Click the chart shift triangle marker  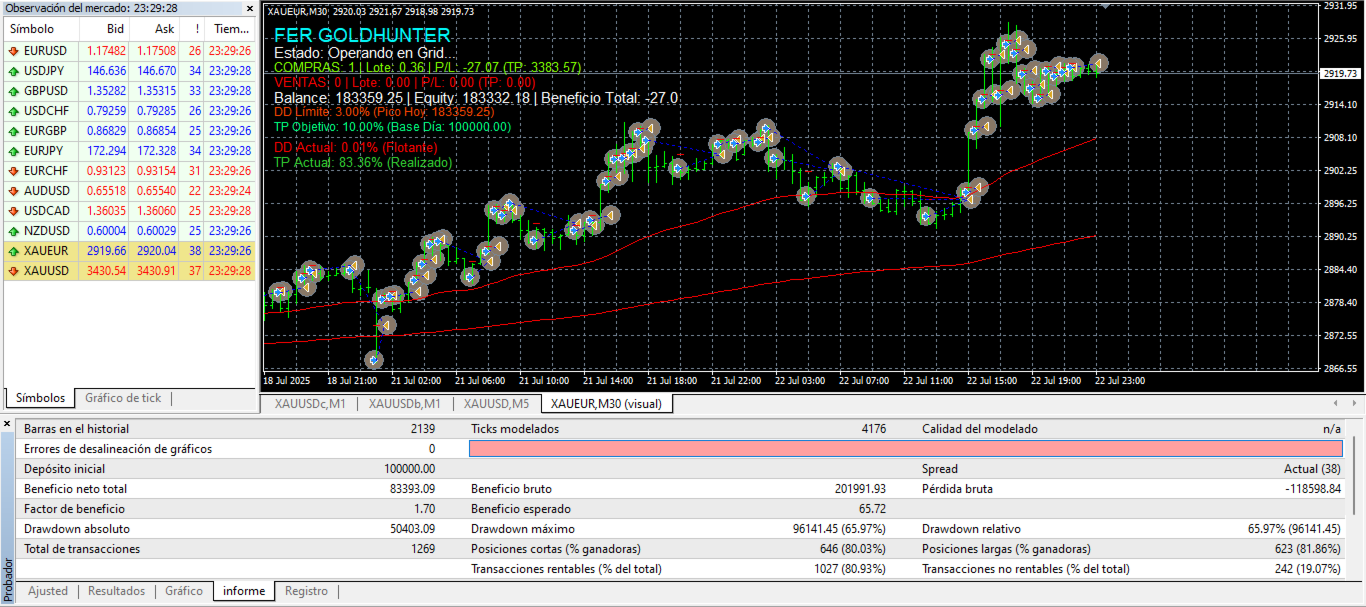point(1104,6)
